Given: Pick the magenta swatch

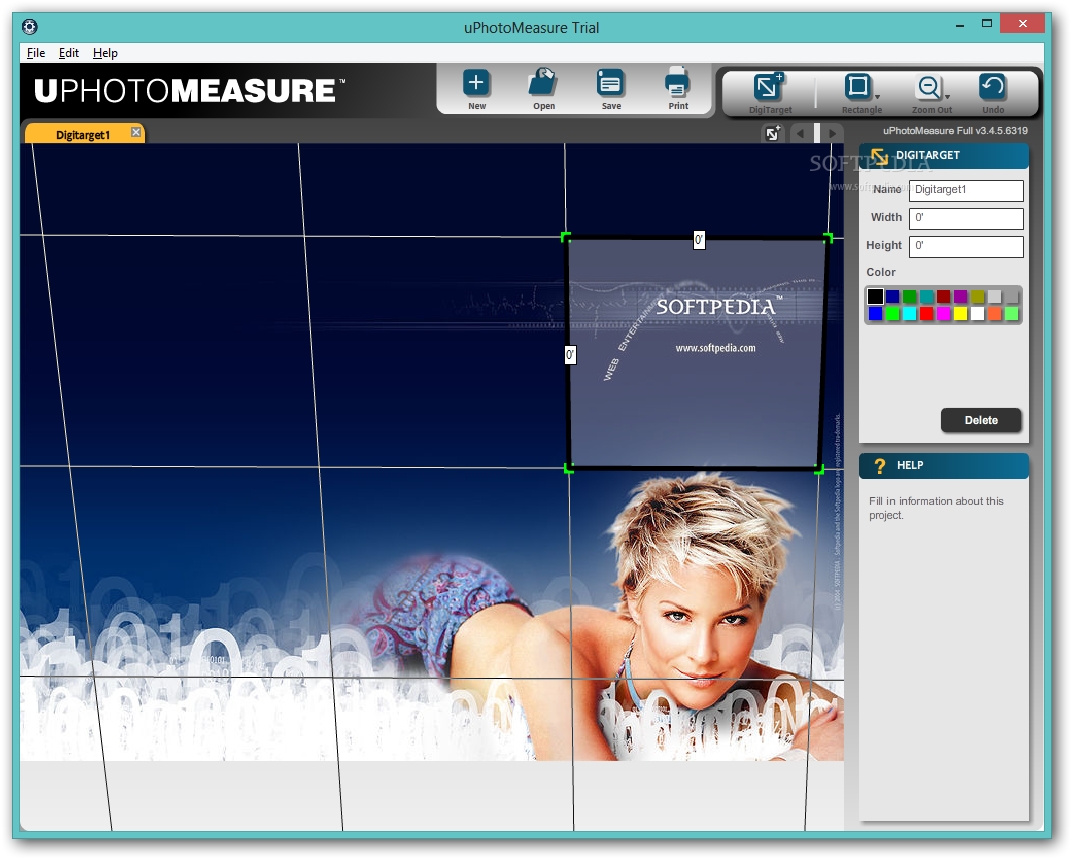Looking at the screenshot, I should [x=943, y=313].
